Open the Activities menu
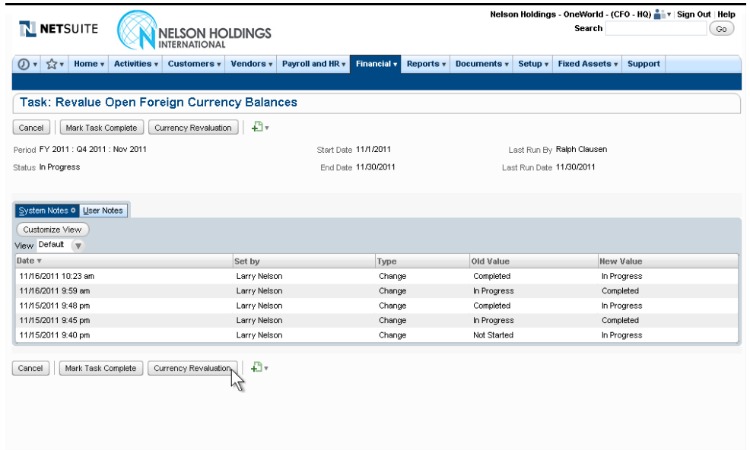 click(135, 64)
